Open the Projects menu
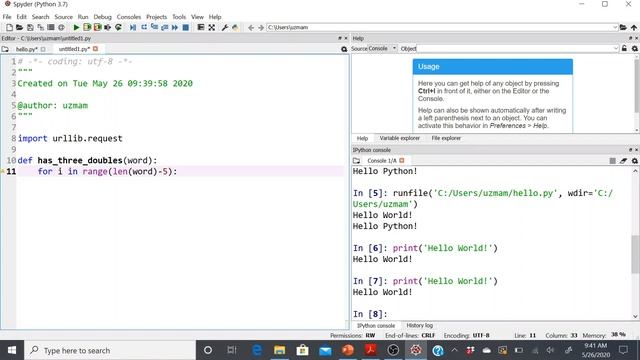 pos(156,17)
